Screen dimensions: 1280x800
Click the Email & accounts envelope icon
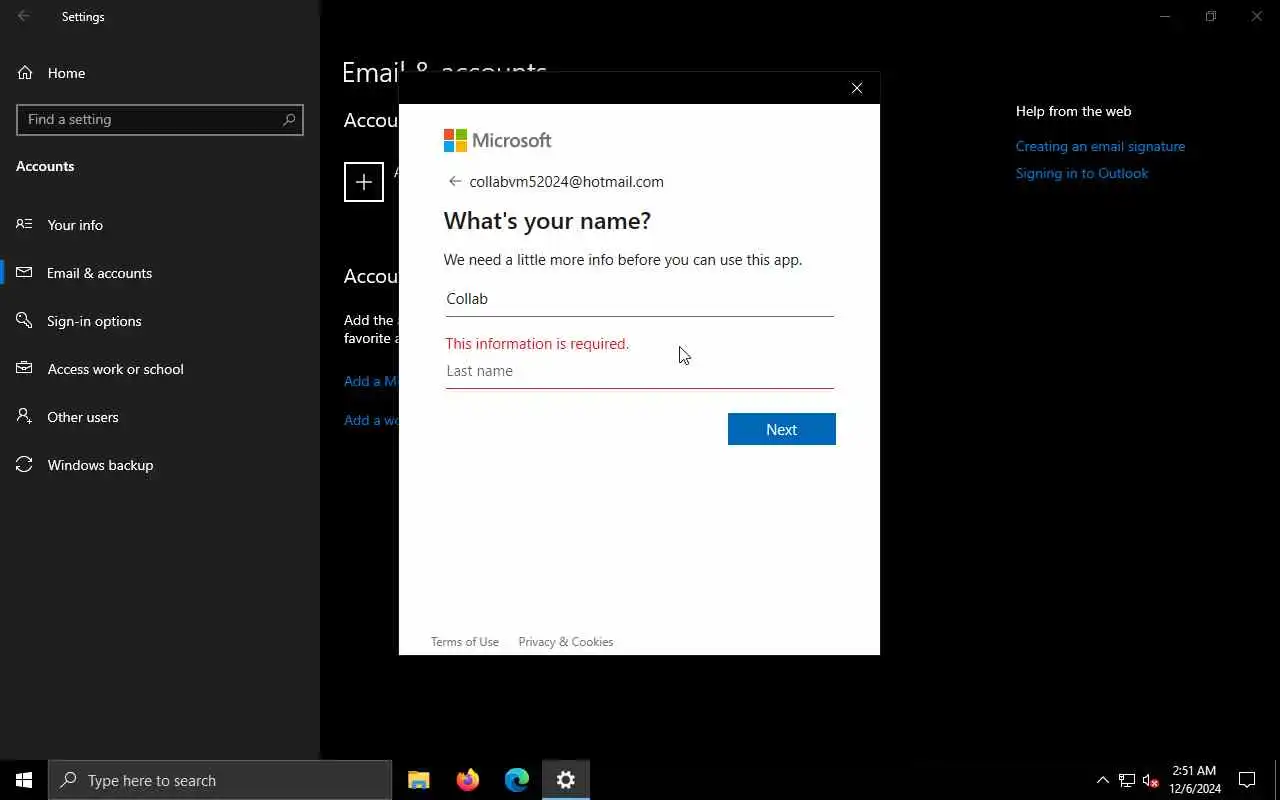(25, 272)
